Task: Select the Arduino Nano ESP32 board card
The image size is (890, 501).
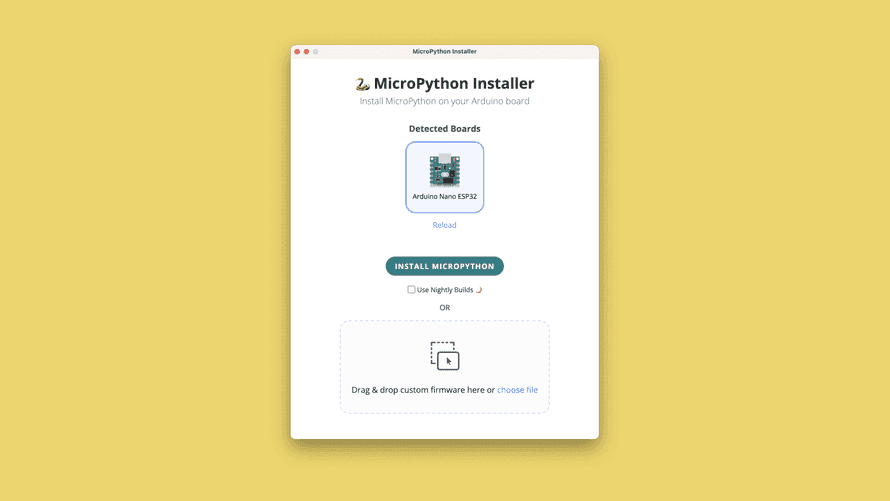Action: point(444,177)
